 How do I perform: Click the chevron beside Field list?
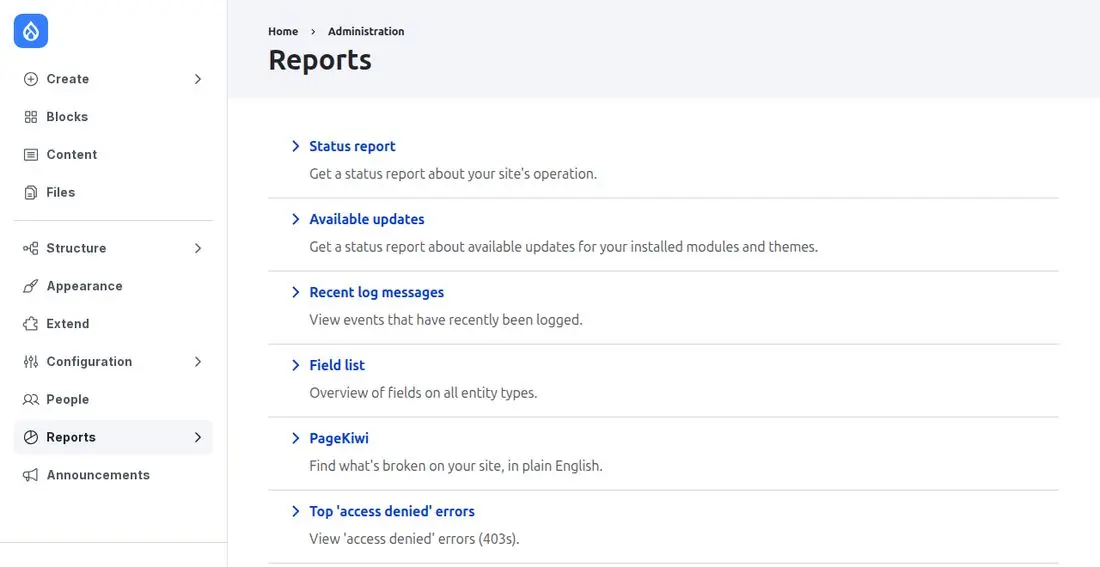pyautogui.click(x=295, y=365)
